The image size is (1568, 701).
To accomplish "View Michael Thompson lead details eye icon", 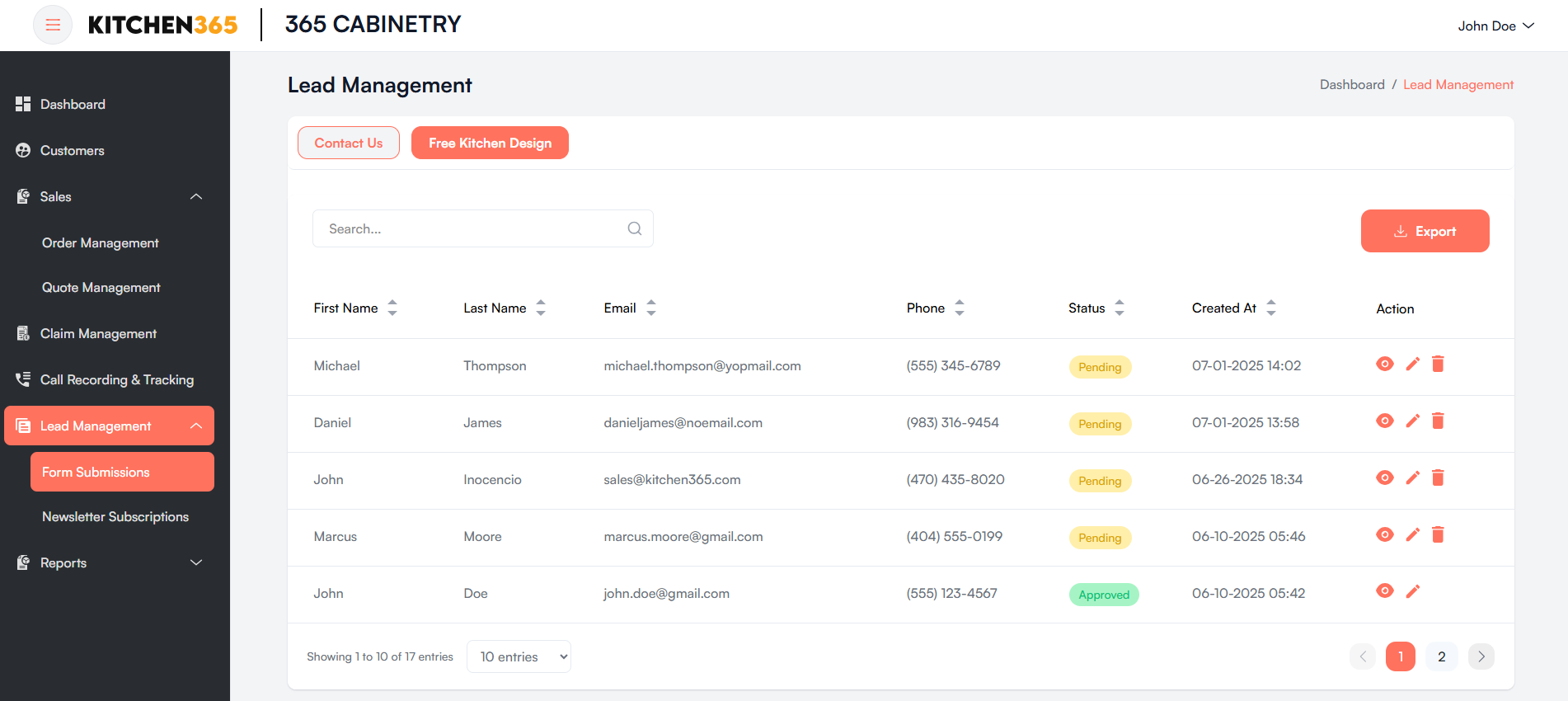I will point(1384,365).
